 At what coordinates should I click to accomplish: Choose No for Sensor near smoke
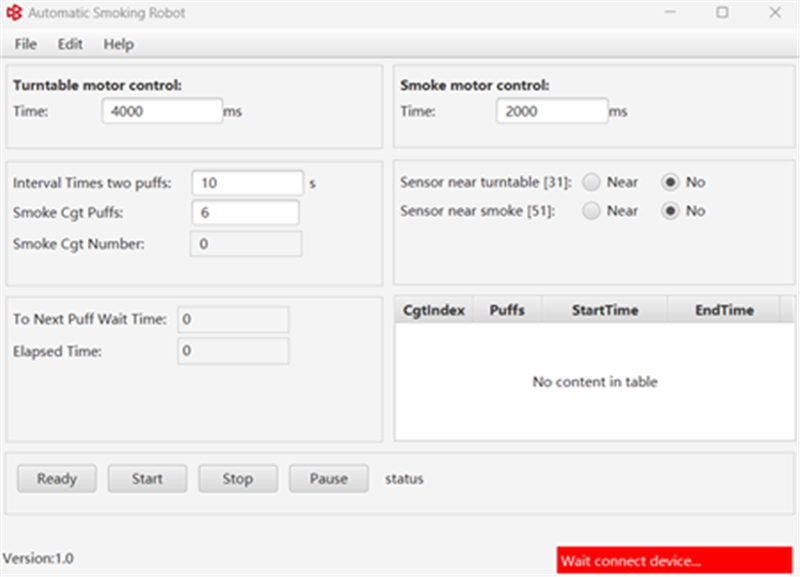point(671,211)
